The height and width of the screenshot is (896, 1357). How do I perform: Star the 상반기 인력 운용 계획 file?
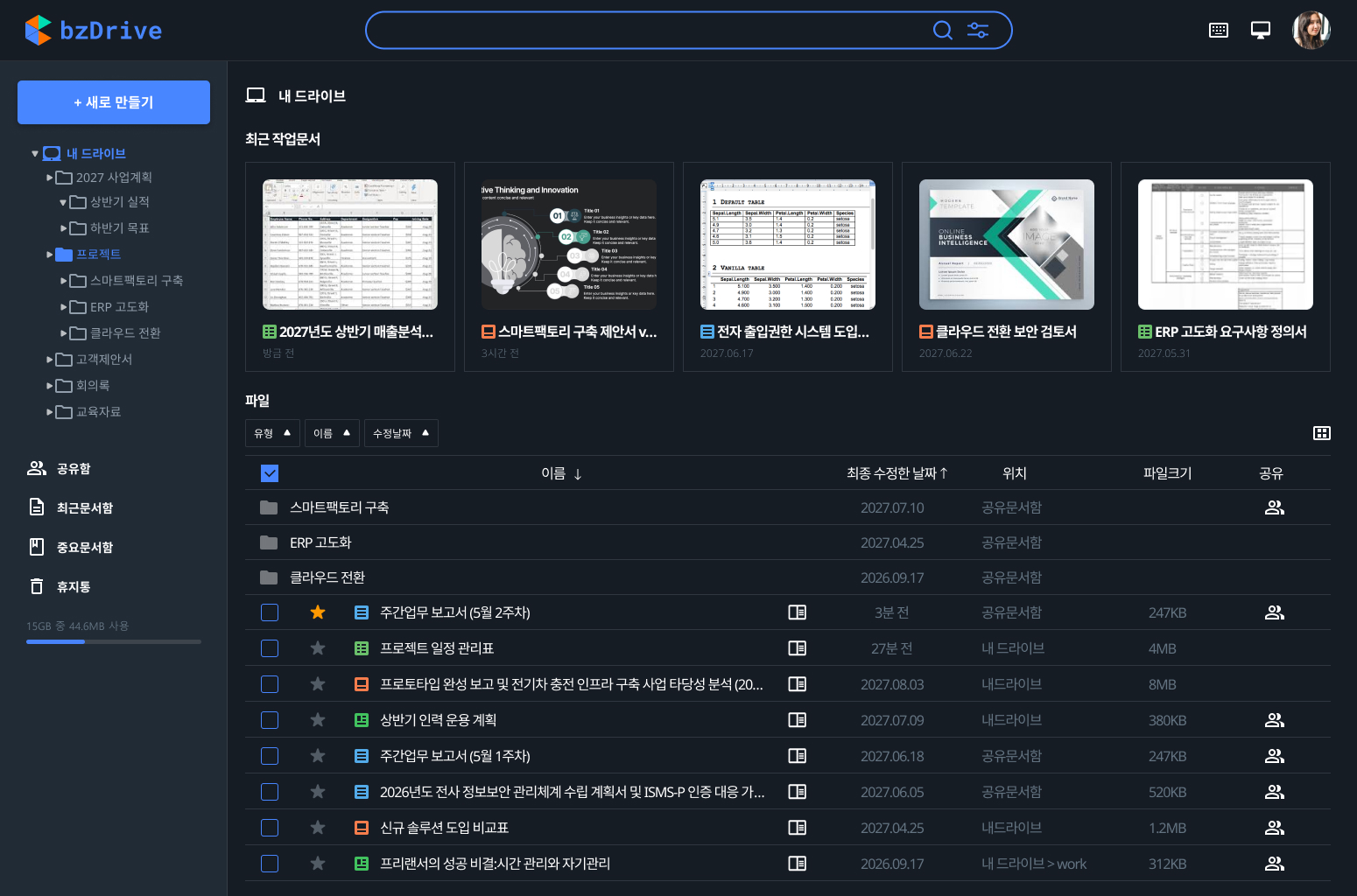coord(318,720)
